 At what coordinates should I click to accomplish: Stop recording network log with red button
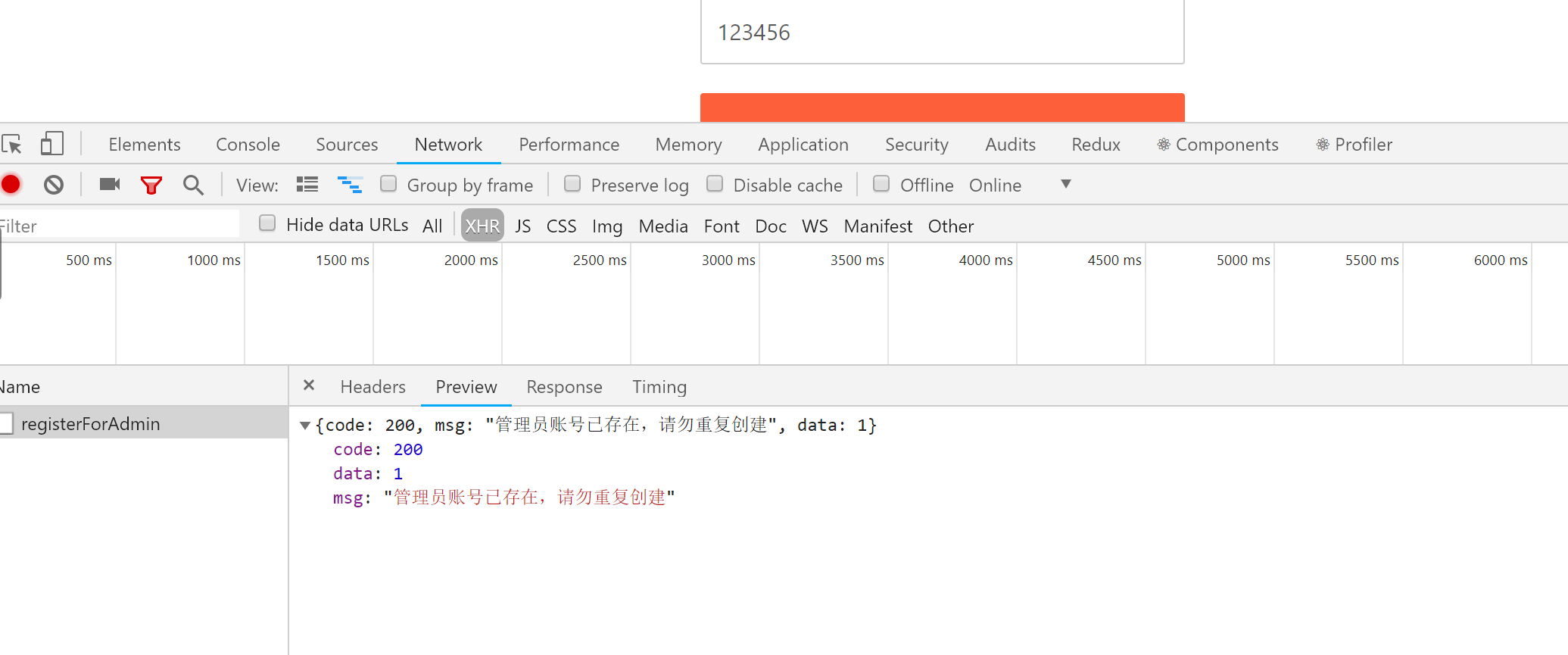[11, 184]
